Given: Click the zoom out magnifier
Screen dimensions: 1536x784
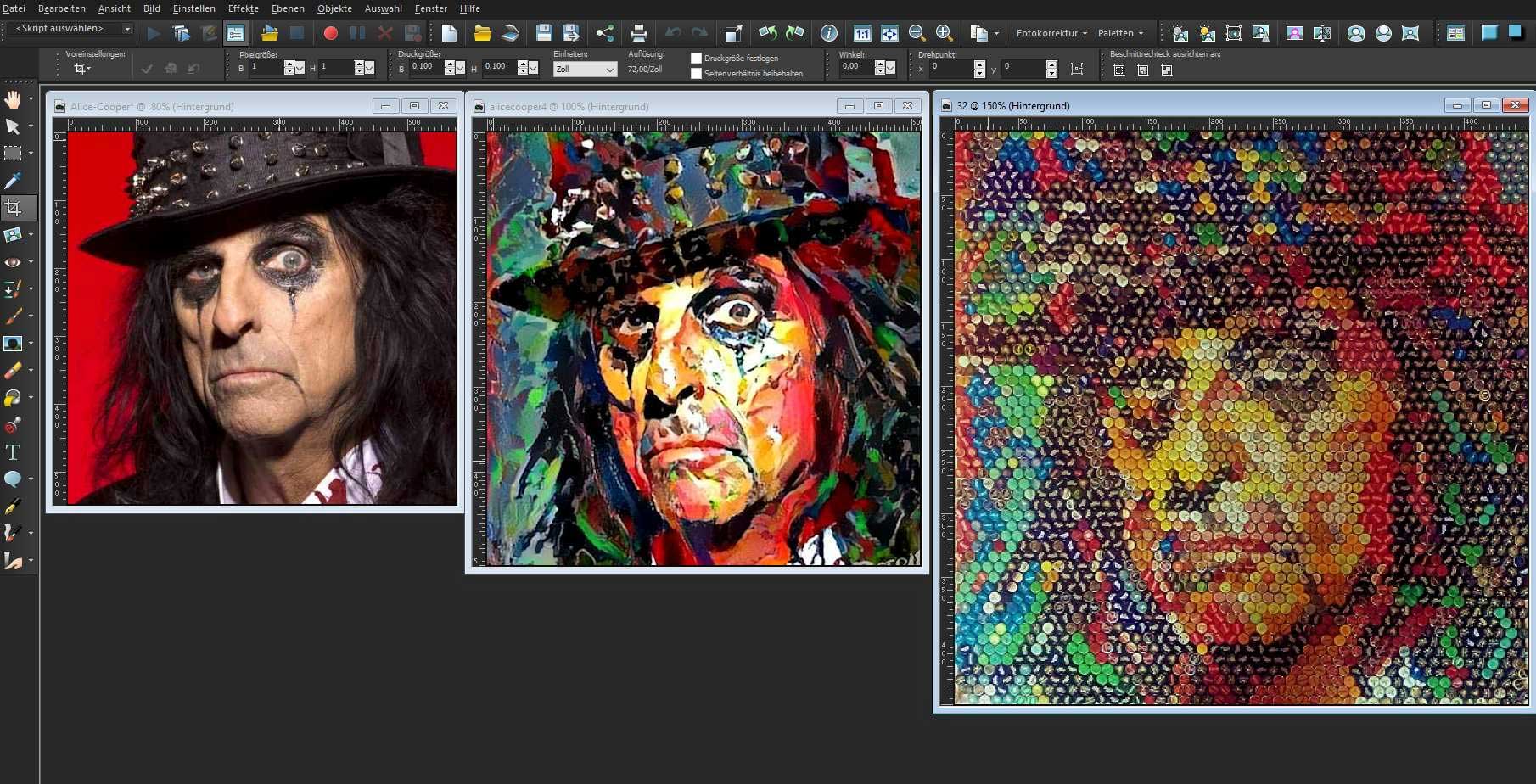Looking at the screenshot, I should [x=917, y=33].
